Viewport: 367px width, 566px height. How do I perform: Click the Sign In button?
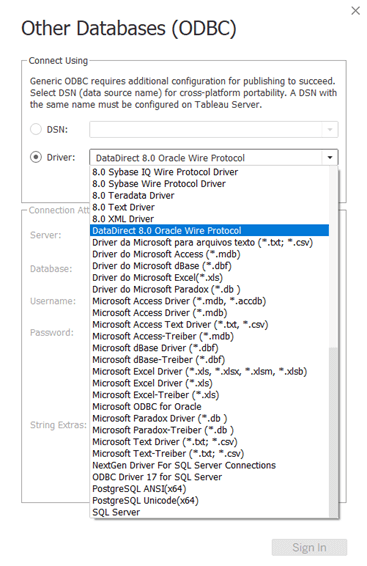309,547
